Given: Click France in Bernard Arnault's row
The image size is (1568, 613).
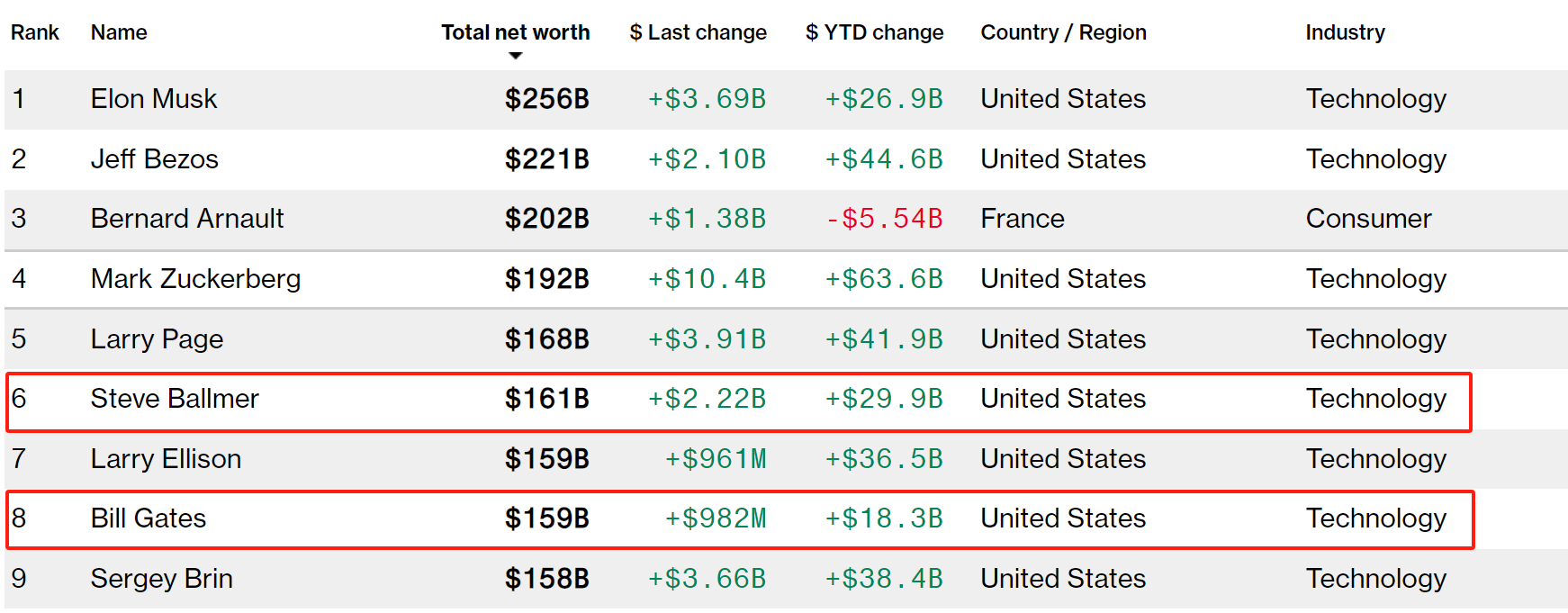Looking at the screenshot, I should point(1023,219).
